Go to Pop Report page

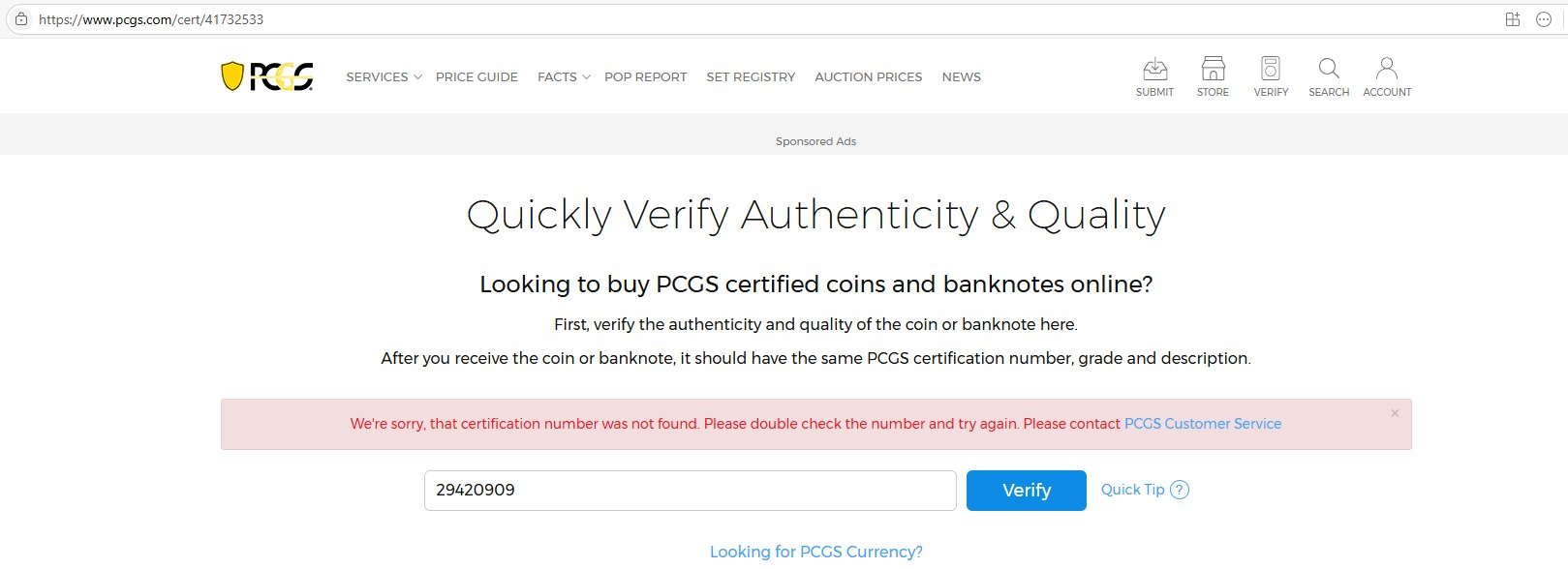coord(645,76)
